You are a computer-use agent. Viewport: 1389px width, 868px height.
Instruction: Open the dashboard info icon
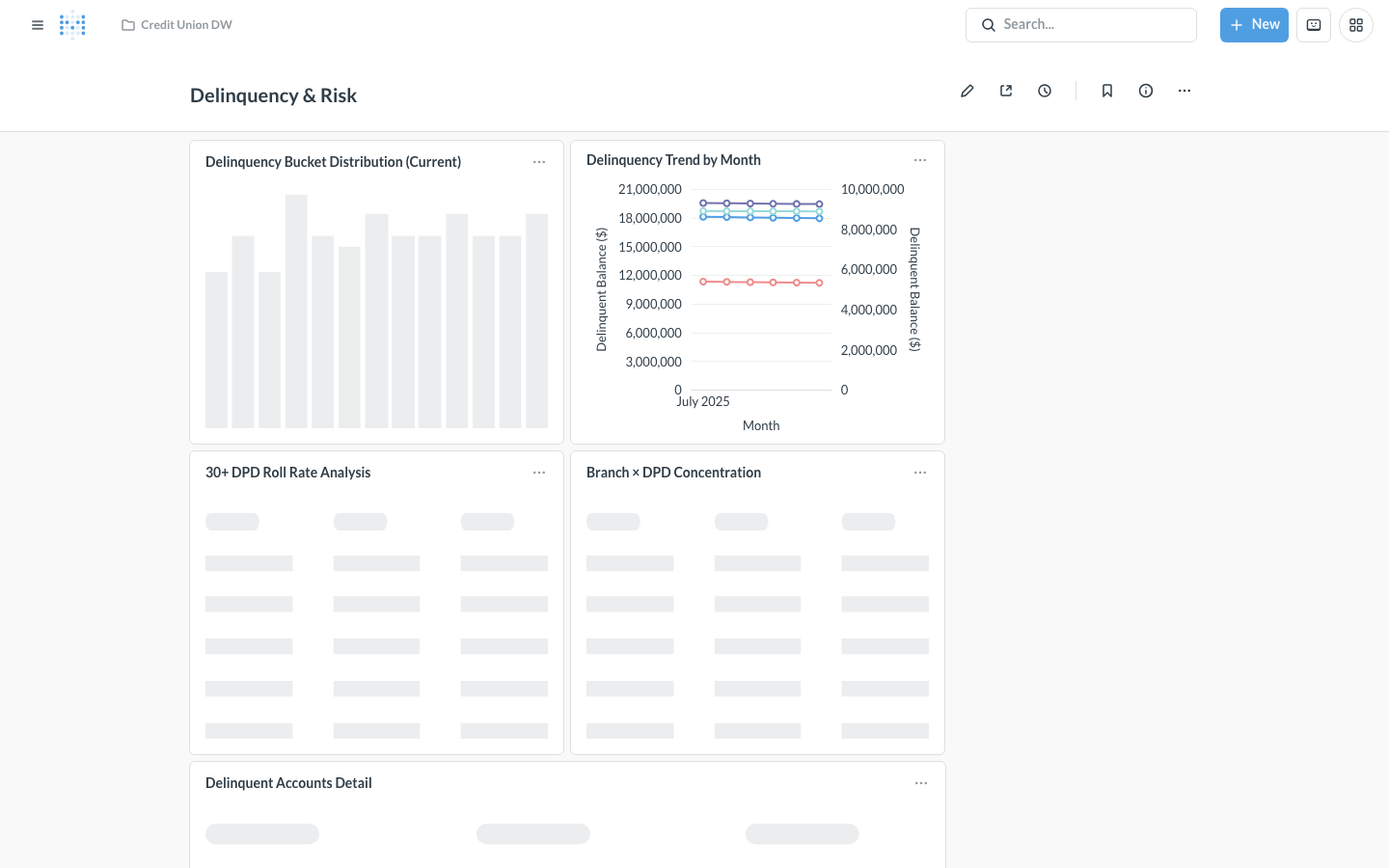[x=1146, y=91]
